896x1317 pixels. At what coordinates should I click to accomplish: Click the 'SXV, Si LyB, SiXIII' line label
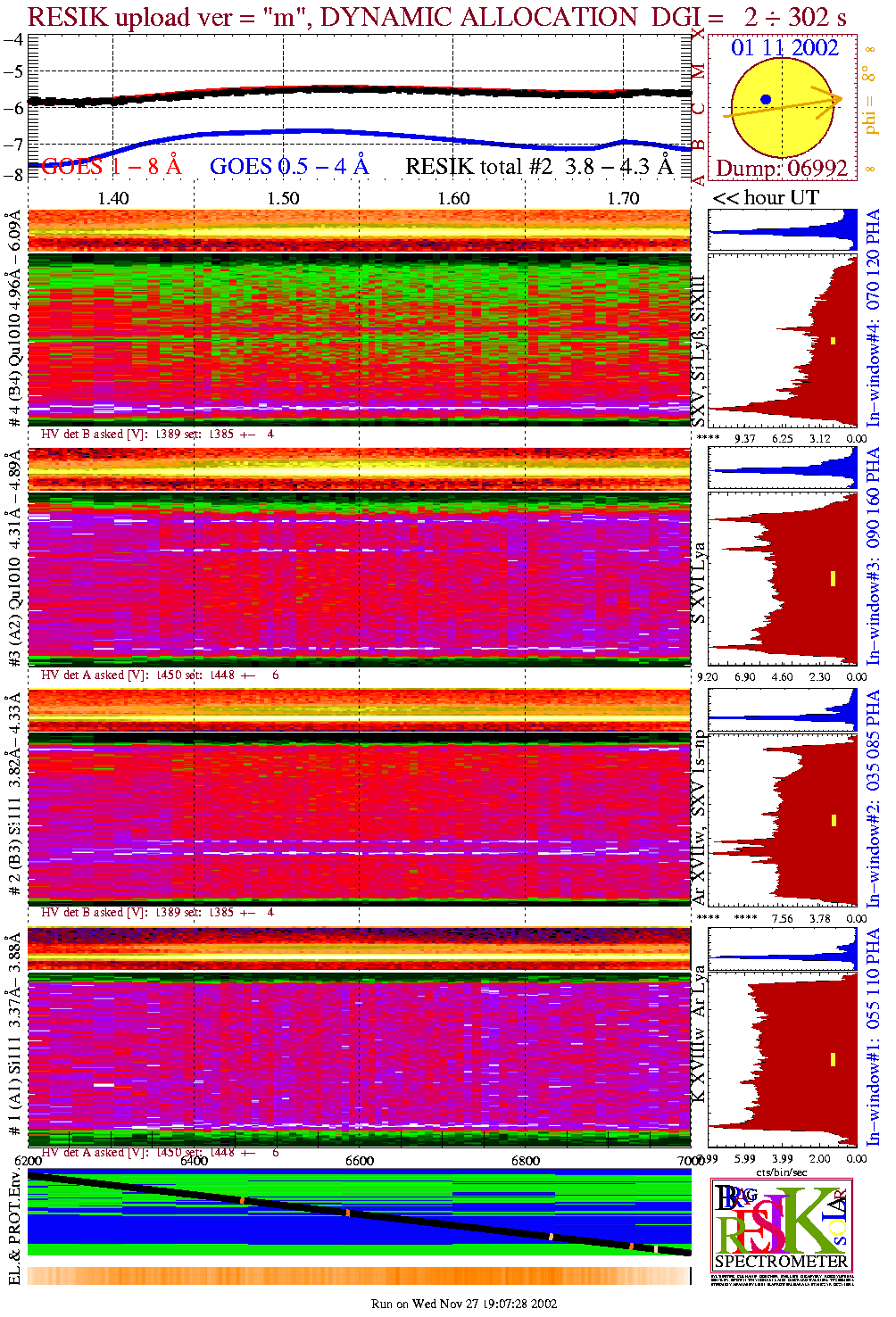[699, 351]
